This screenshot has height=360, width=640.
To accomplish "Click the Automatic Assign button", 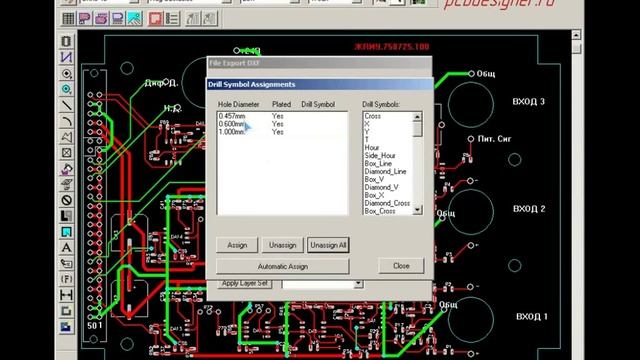I will [x=282, y=267].
